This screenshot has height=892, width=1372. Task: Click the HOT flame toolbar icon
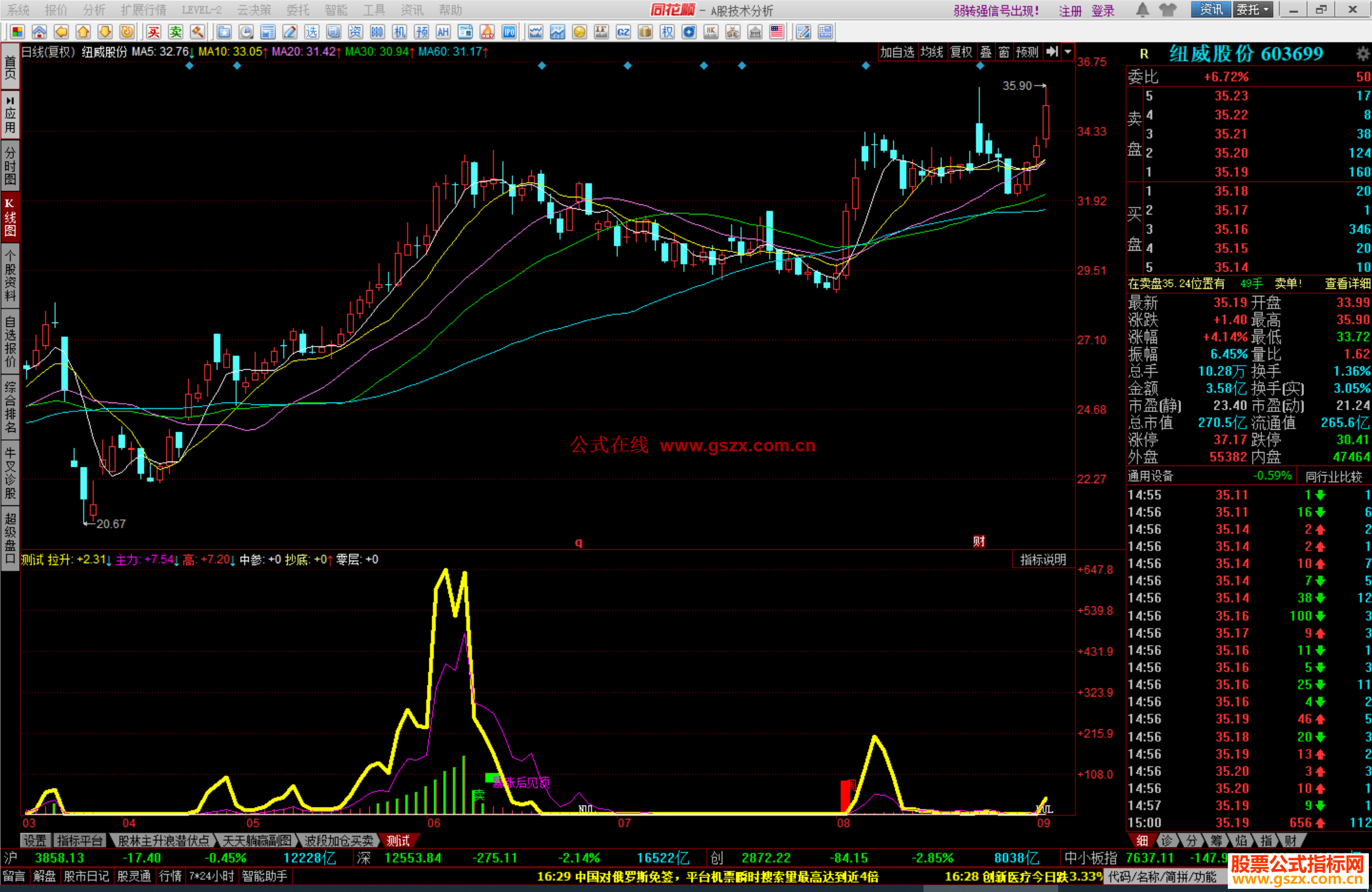487,32
